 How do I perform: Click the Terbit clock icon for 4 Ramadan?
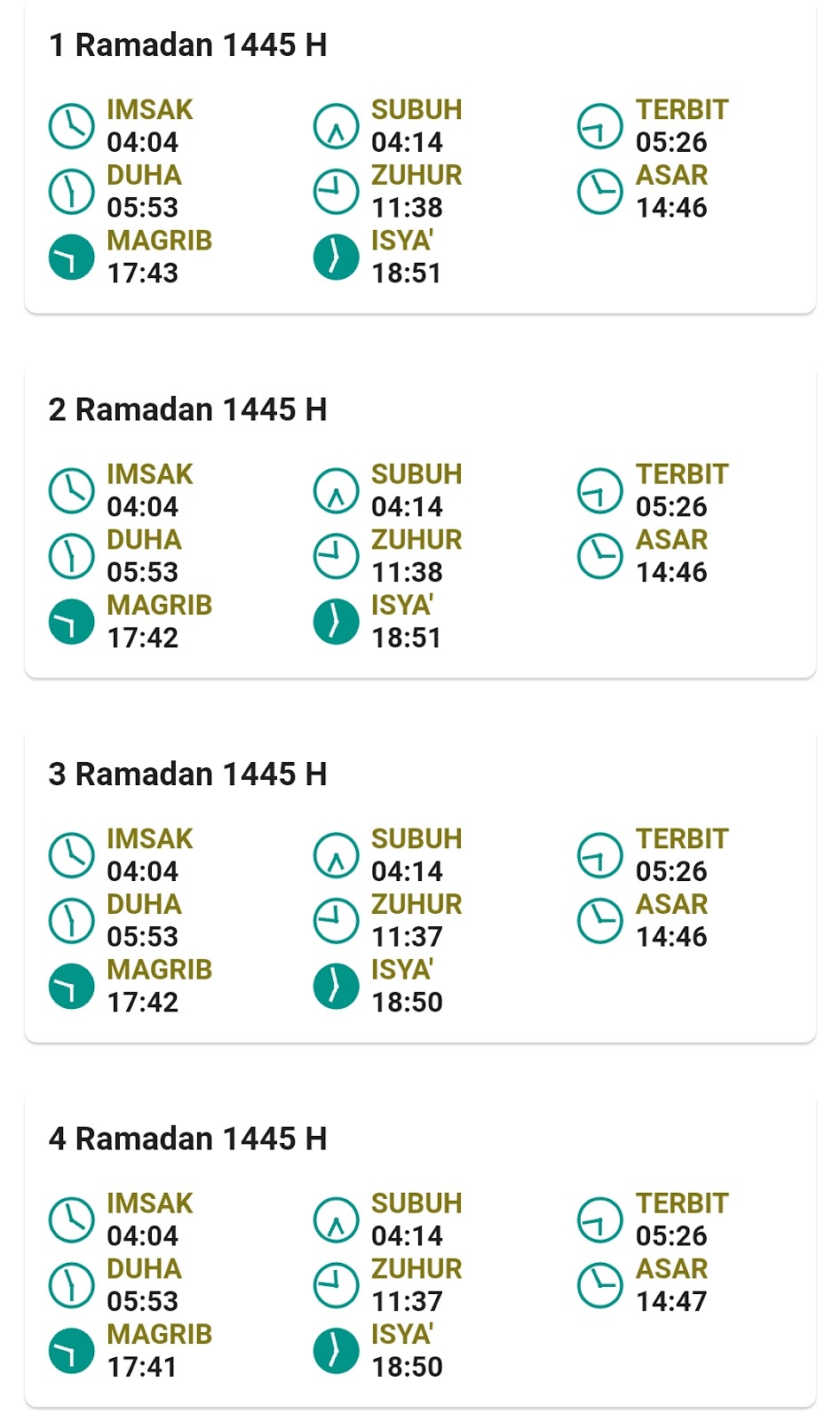[x=600, y=1219]
